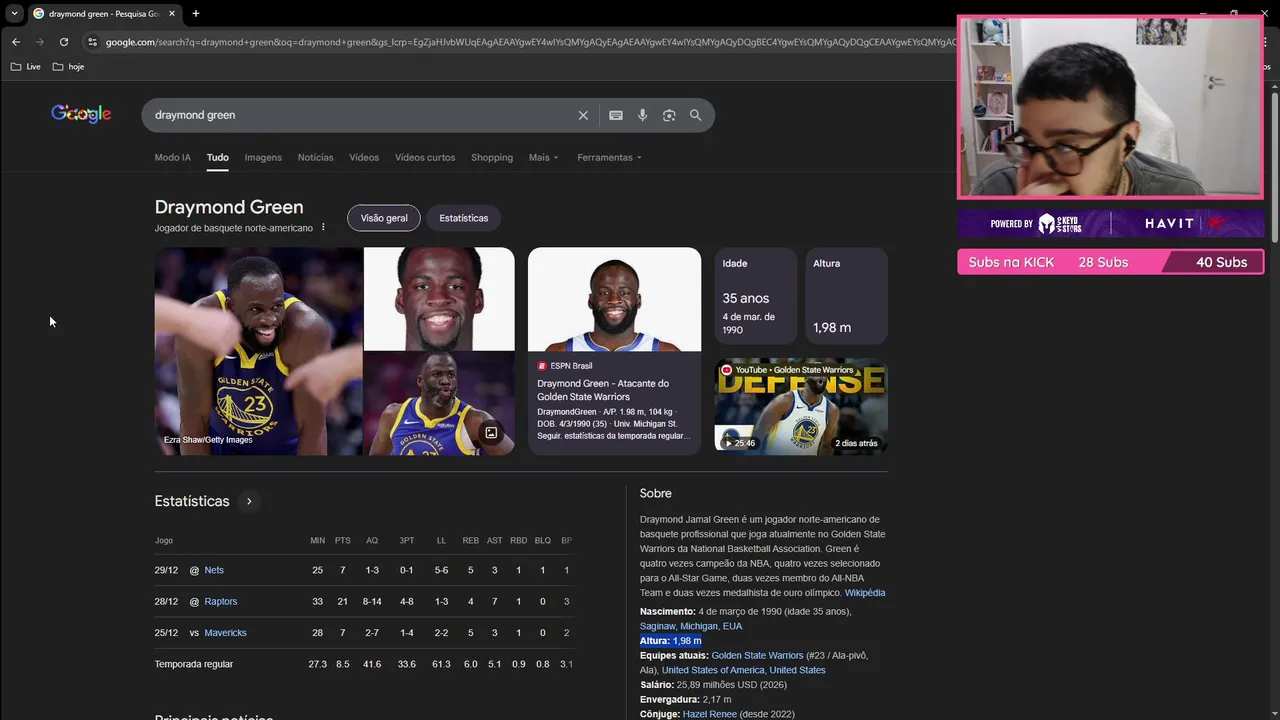Viewport: 1280px width, 720px height.
Task: Click the browser back arrow
Action: point(16,42)
